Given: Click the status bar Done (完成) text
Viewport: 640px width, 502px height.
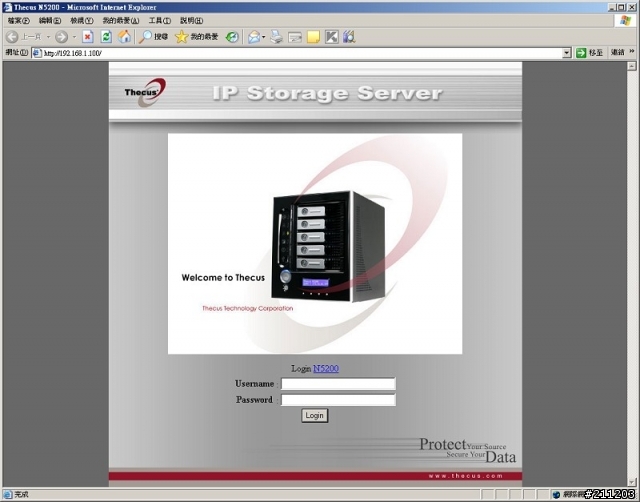Looking at the screenshot, I should pyautogui.click(x=21, y=495).
